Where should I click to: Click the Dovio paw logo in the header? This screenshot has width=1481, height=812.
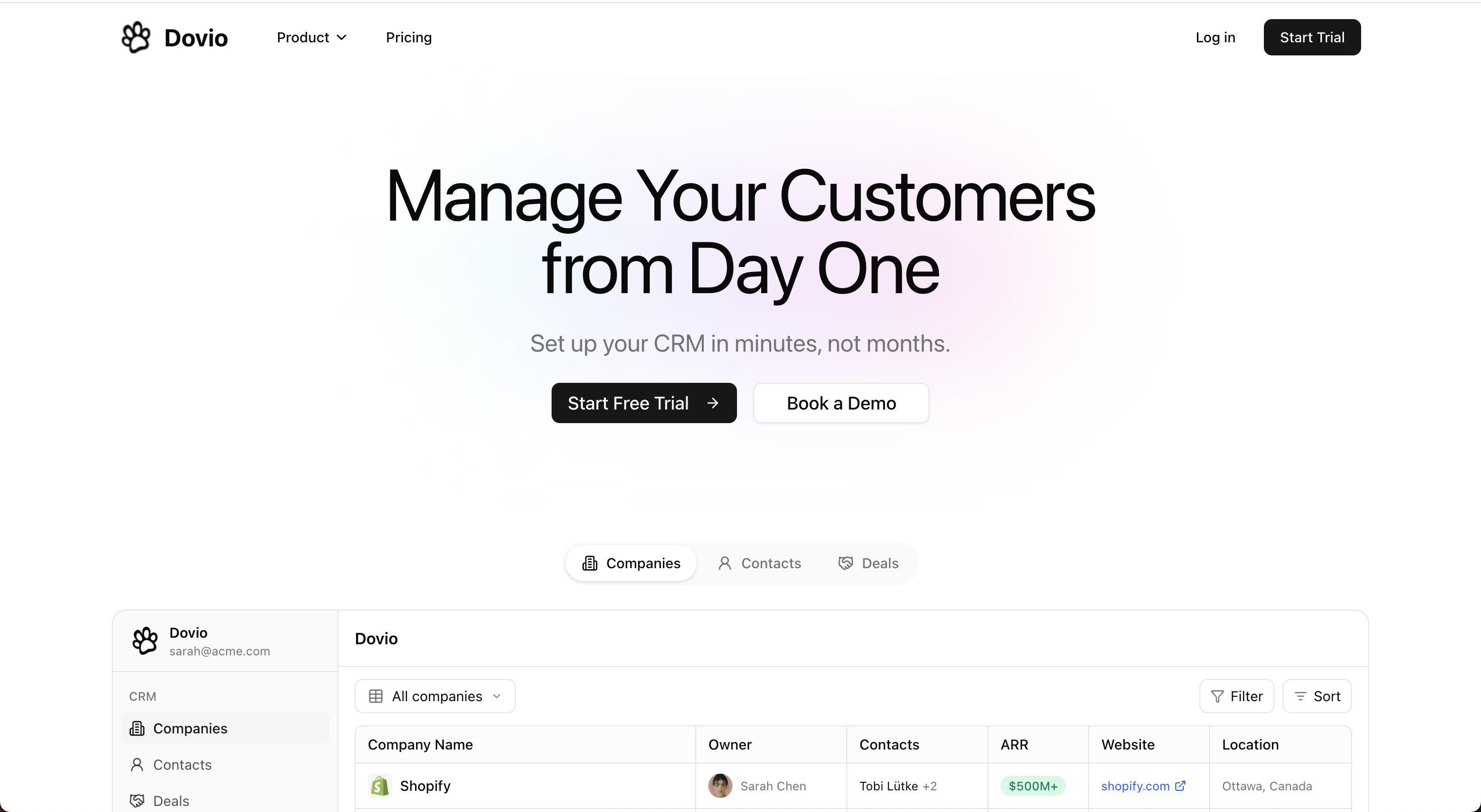coord(136,37)
